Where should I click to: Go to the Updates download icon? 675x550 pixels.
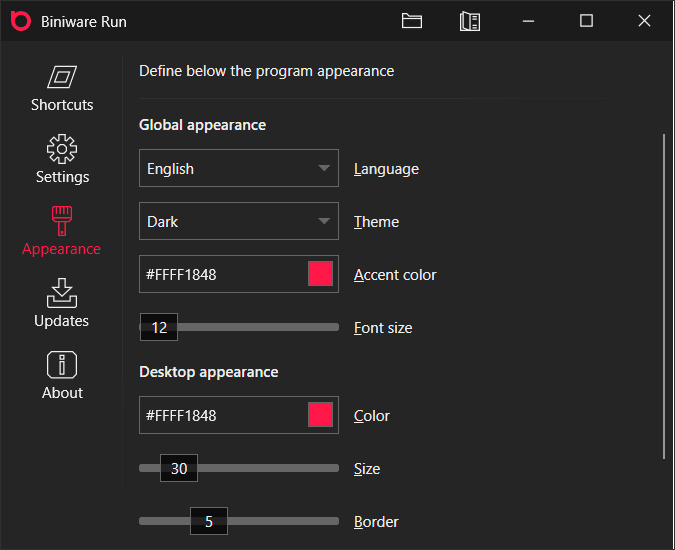coord(62,294)
